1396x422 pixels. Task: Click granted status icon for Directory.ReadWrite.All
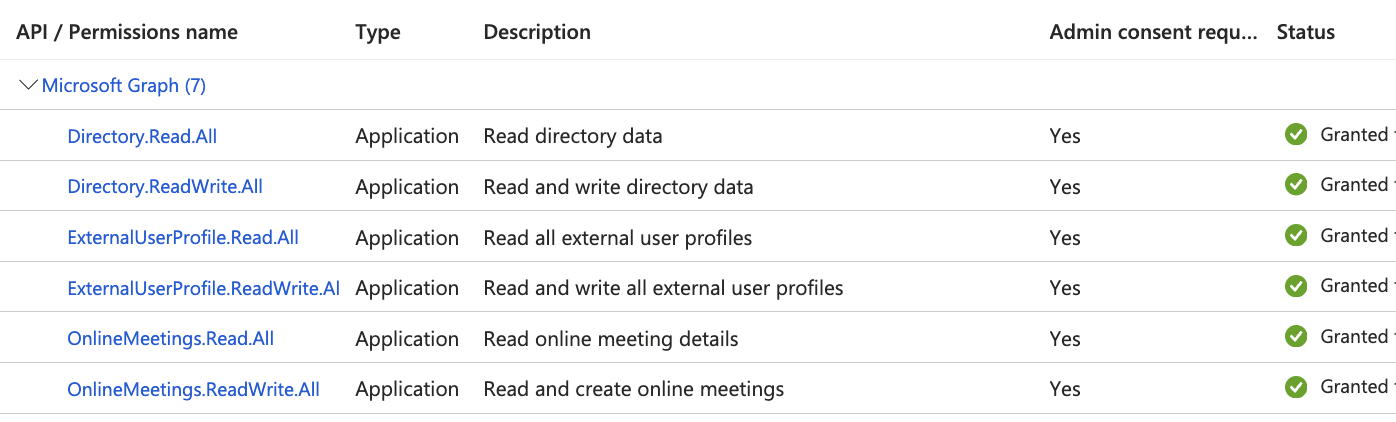(1296, 185)
